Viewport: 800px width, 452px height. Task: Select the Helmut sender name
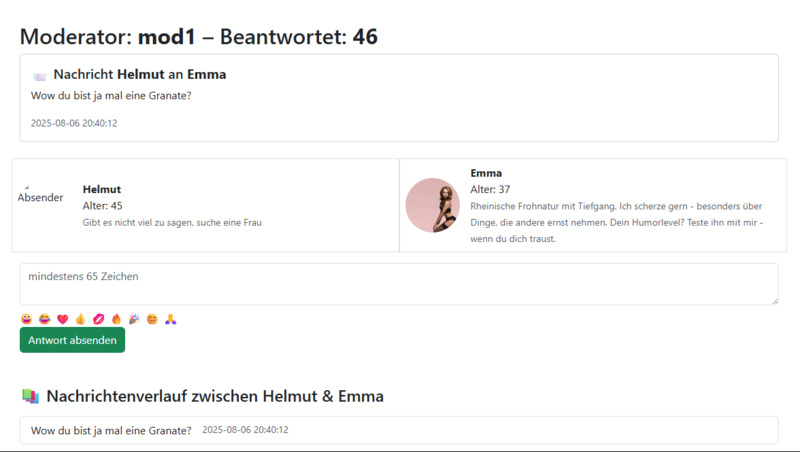(x=102, y=189)
